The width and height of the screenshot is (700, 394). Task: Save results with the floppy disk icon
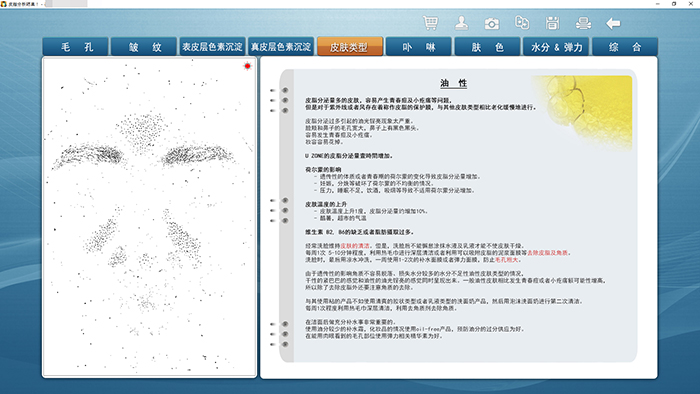552,23
